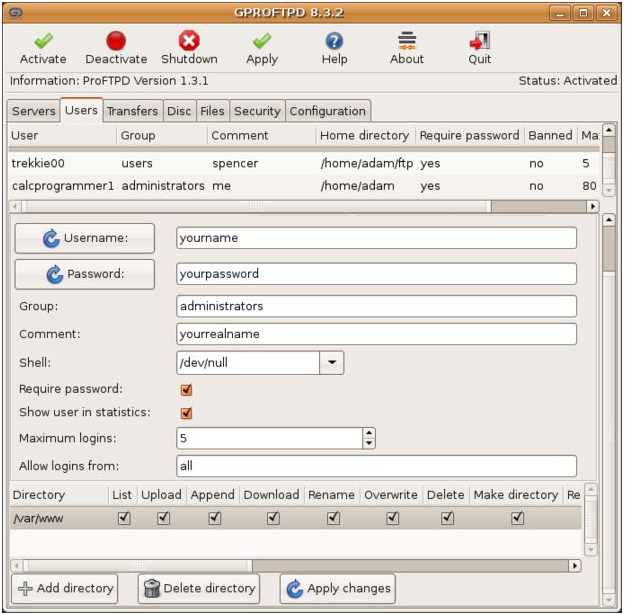
Task: Expand the Shell dropdown list
Action: click(332, 363)
